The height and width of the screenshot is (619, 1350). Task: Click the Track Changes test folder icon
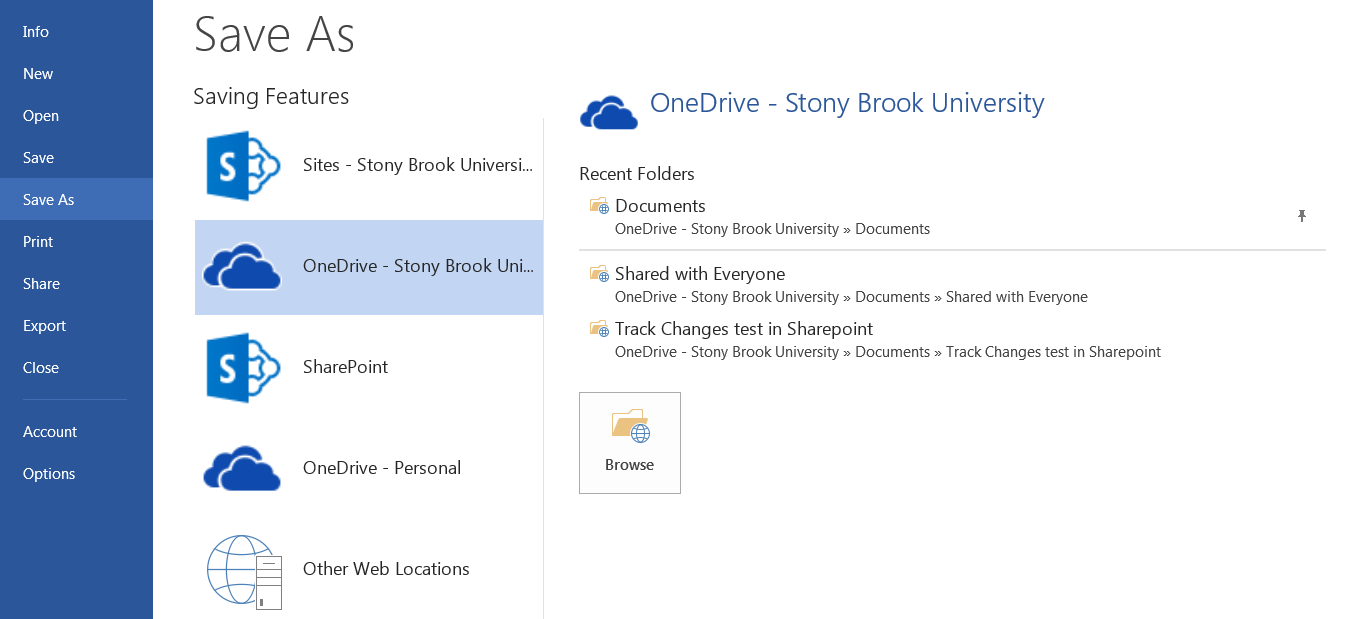(x=599, y=329)
